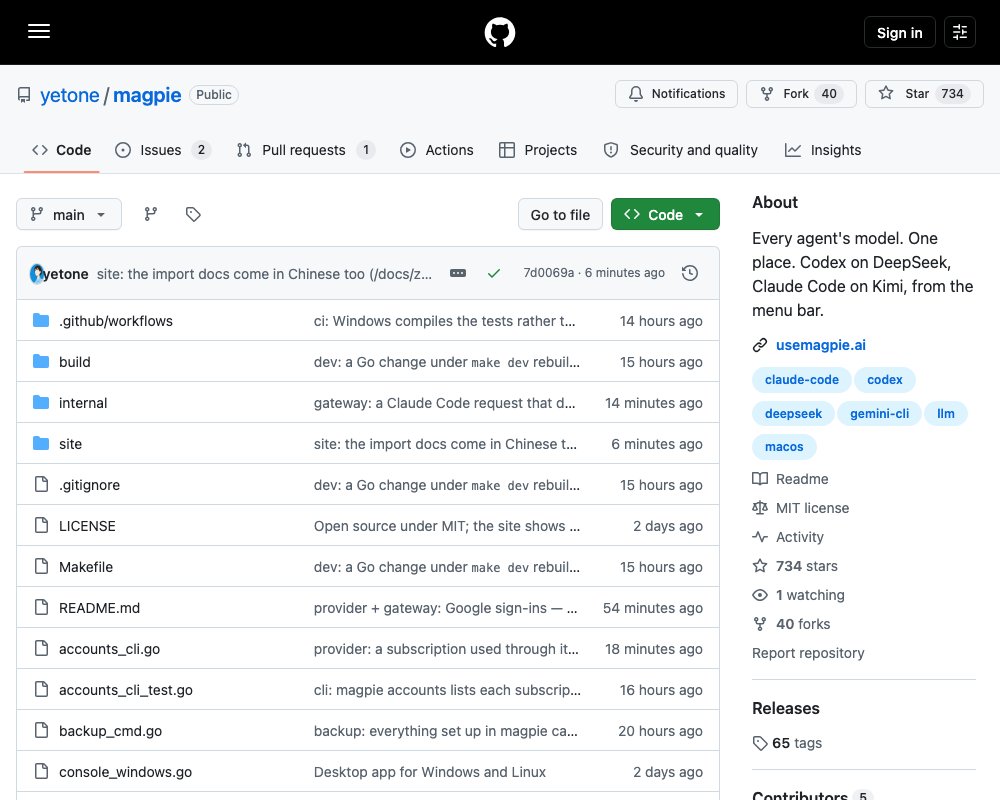Go to the Actions tab

437,150
